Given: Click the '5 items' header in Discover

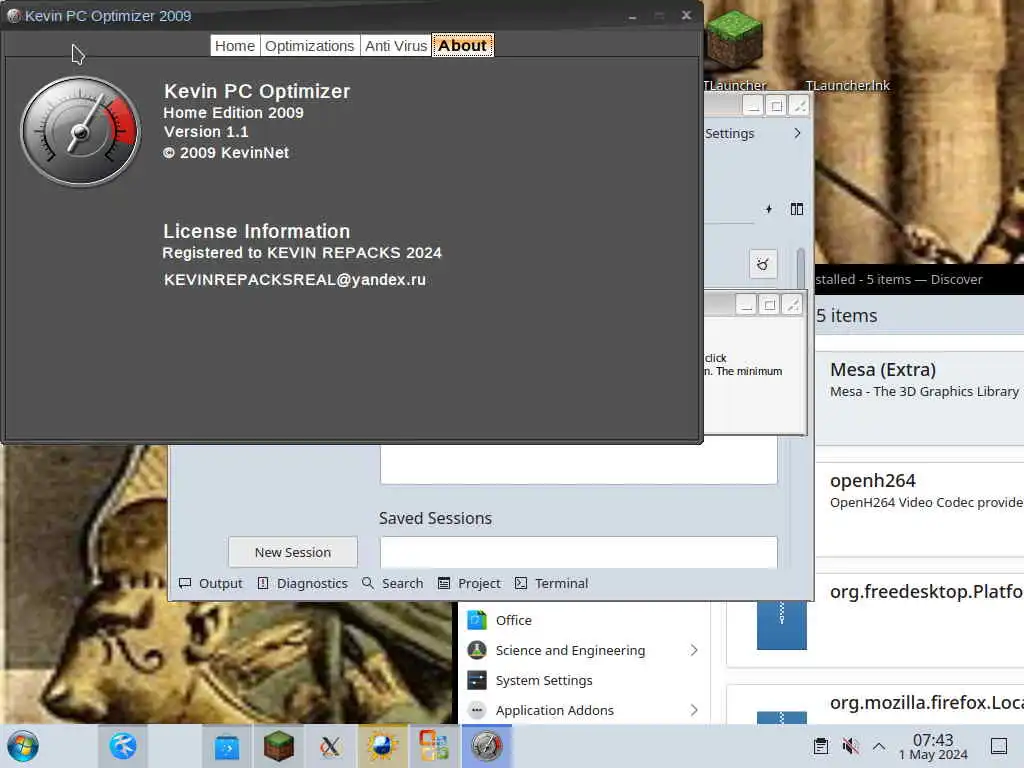Looking at the screenshot, I should 847,316.
